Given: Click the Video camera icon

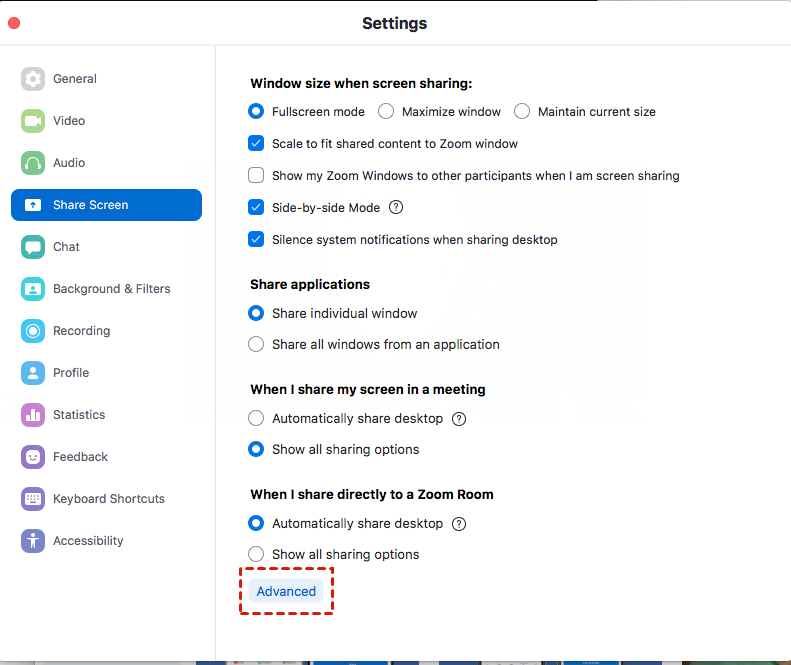Looking at the screenshot, I should click(33, 121).
